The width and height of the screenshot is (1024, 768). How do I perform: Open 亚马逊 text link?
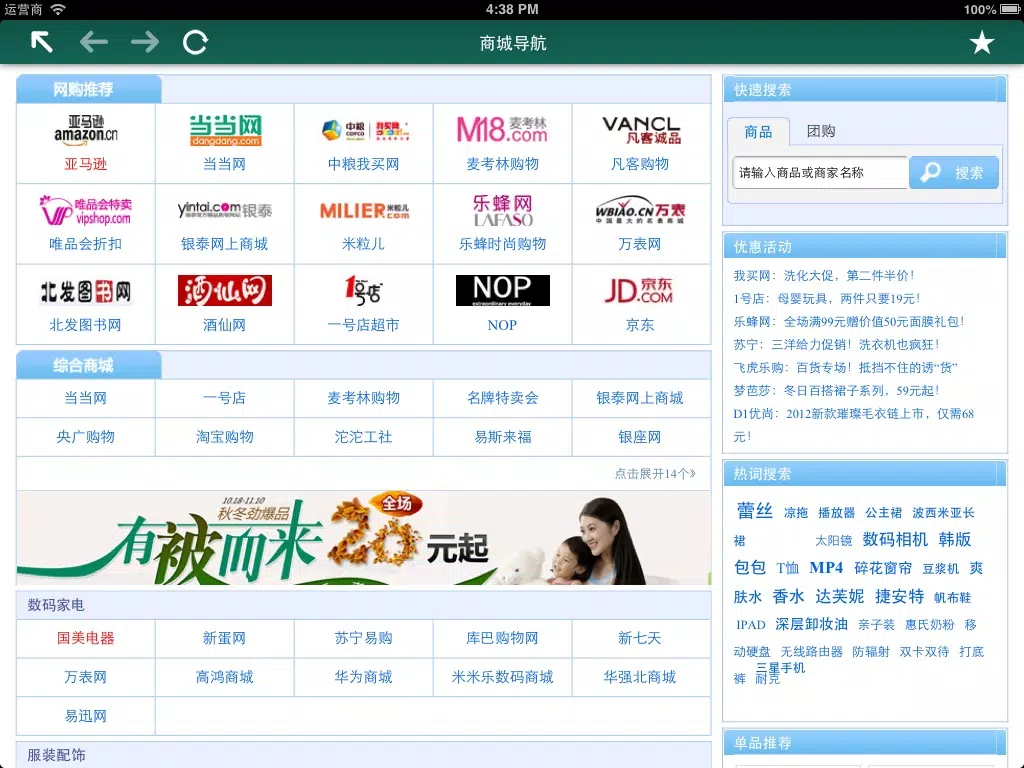(x=86, y=164)
